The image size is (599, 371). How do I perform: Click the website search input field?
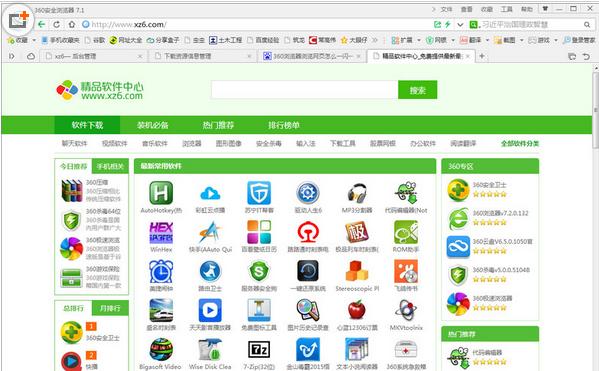[304, 90]
